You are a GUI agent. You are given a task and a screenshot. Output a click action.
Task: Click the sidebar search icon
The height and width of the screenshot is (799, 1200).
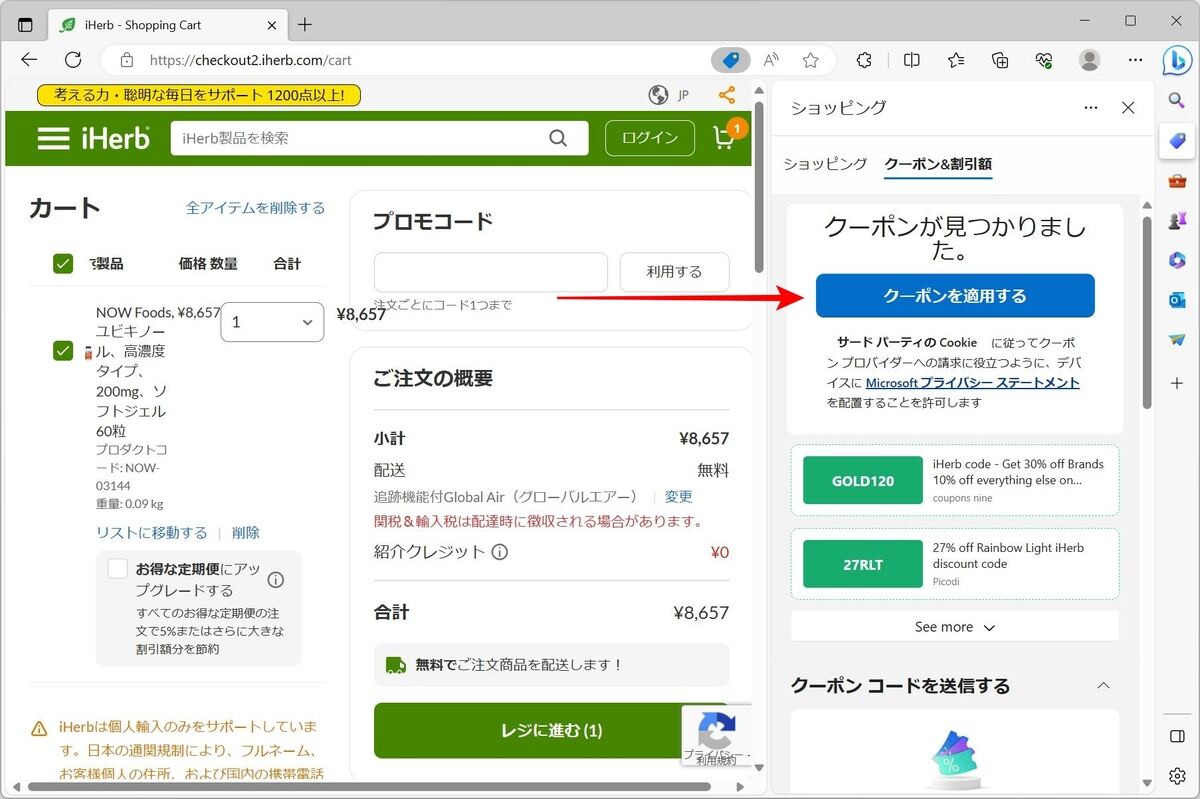1177,100
